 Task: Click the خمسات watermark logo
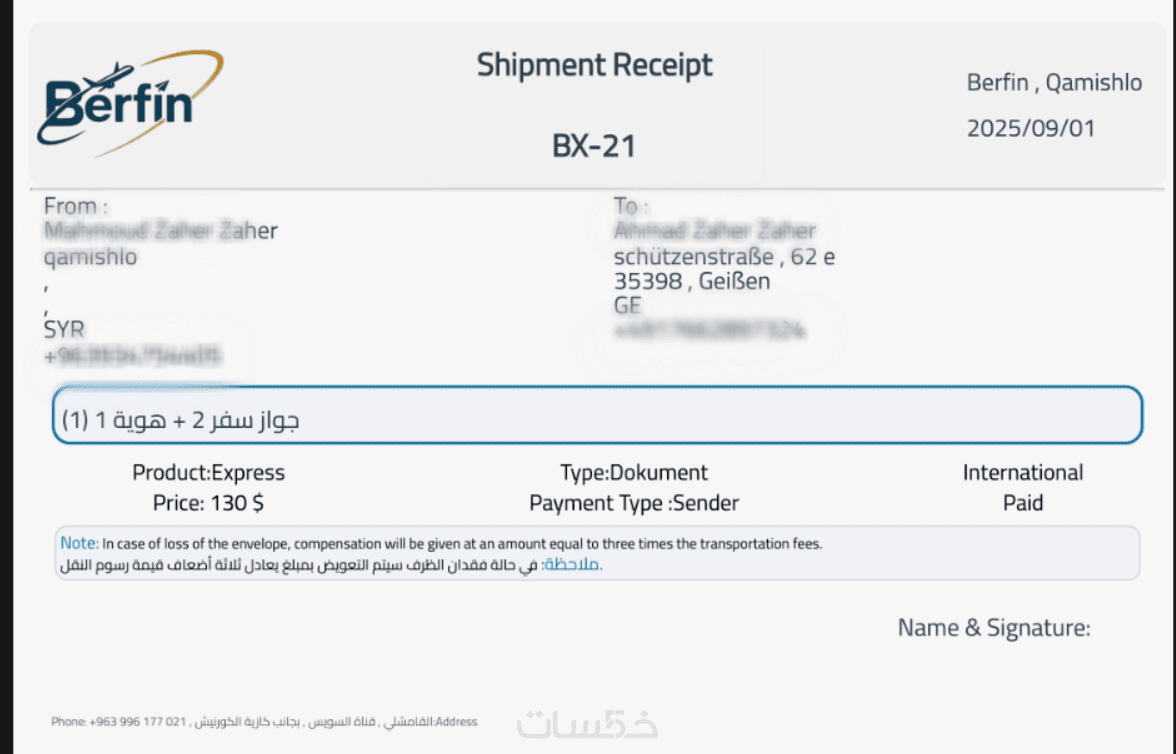click(587, 723)
